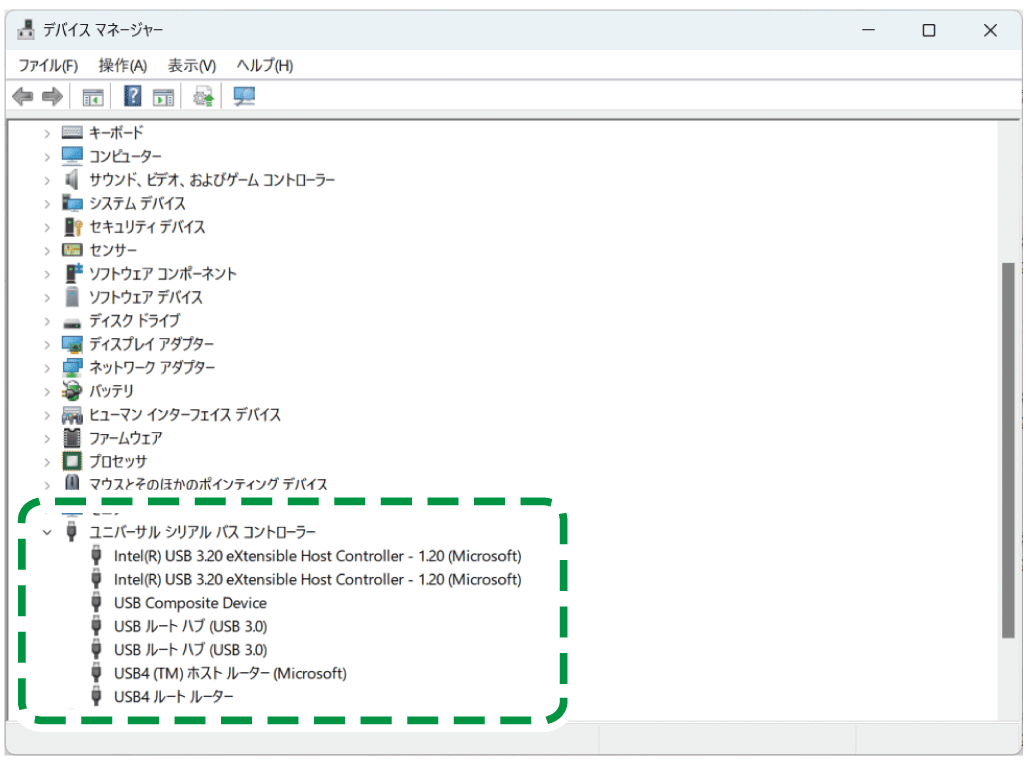Click the icon next to プロセッサ
The height and width of the screenshot is (760, 1028).
click(72, 461)
